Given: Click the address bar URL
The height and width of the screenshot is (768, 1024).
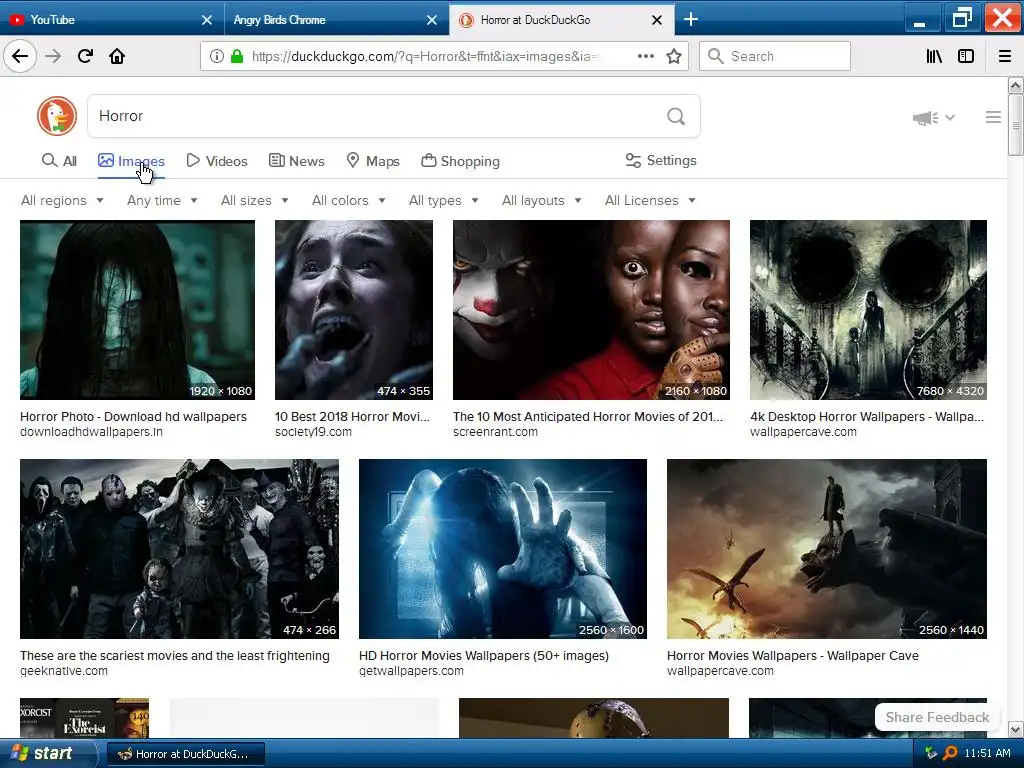Looking at the screenshot, I should coord(424,56).
